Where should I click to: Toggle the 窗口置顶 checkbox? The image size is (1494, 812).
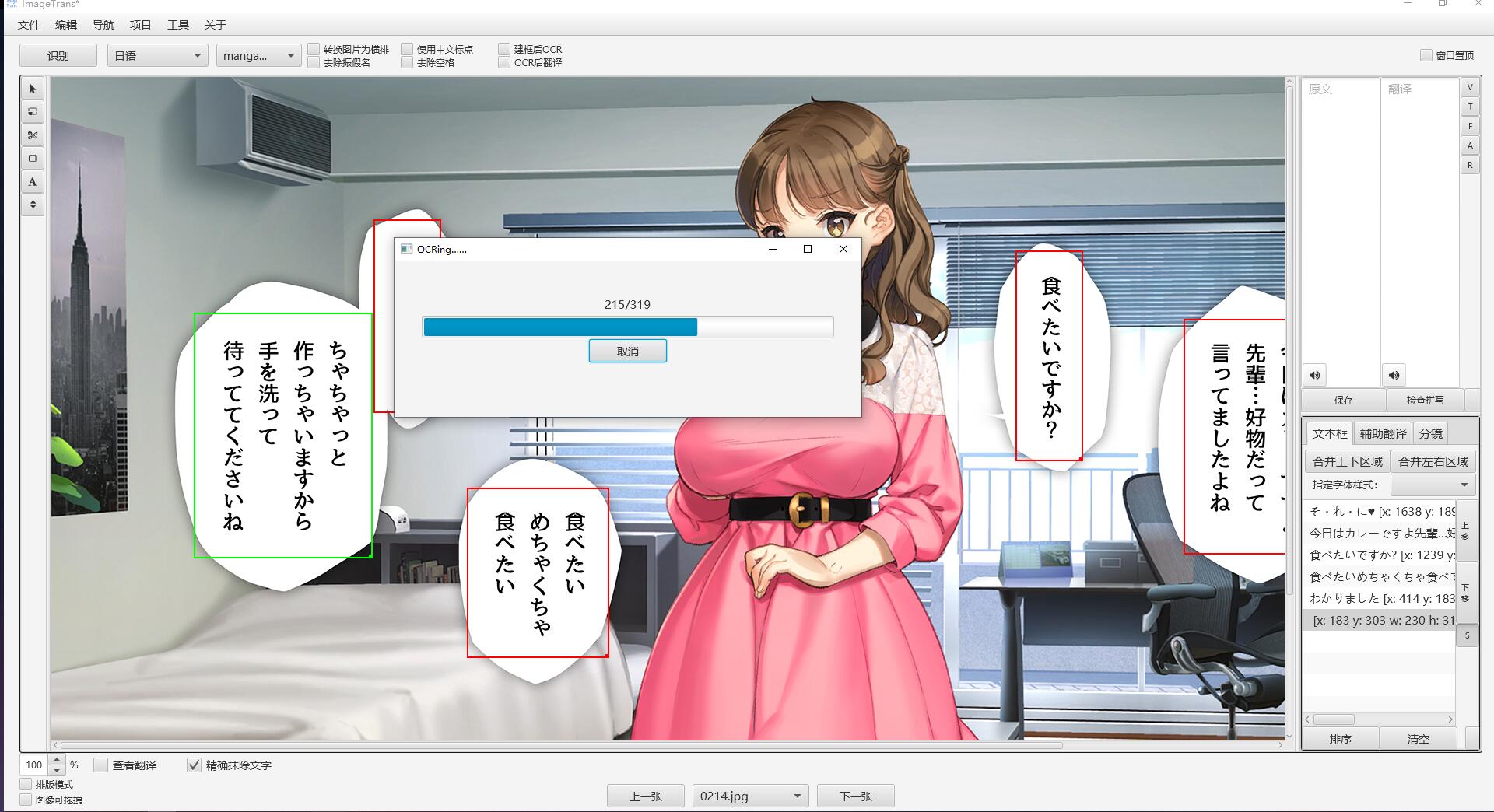(1426, 55)
